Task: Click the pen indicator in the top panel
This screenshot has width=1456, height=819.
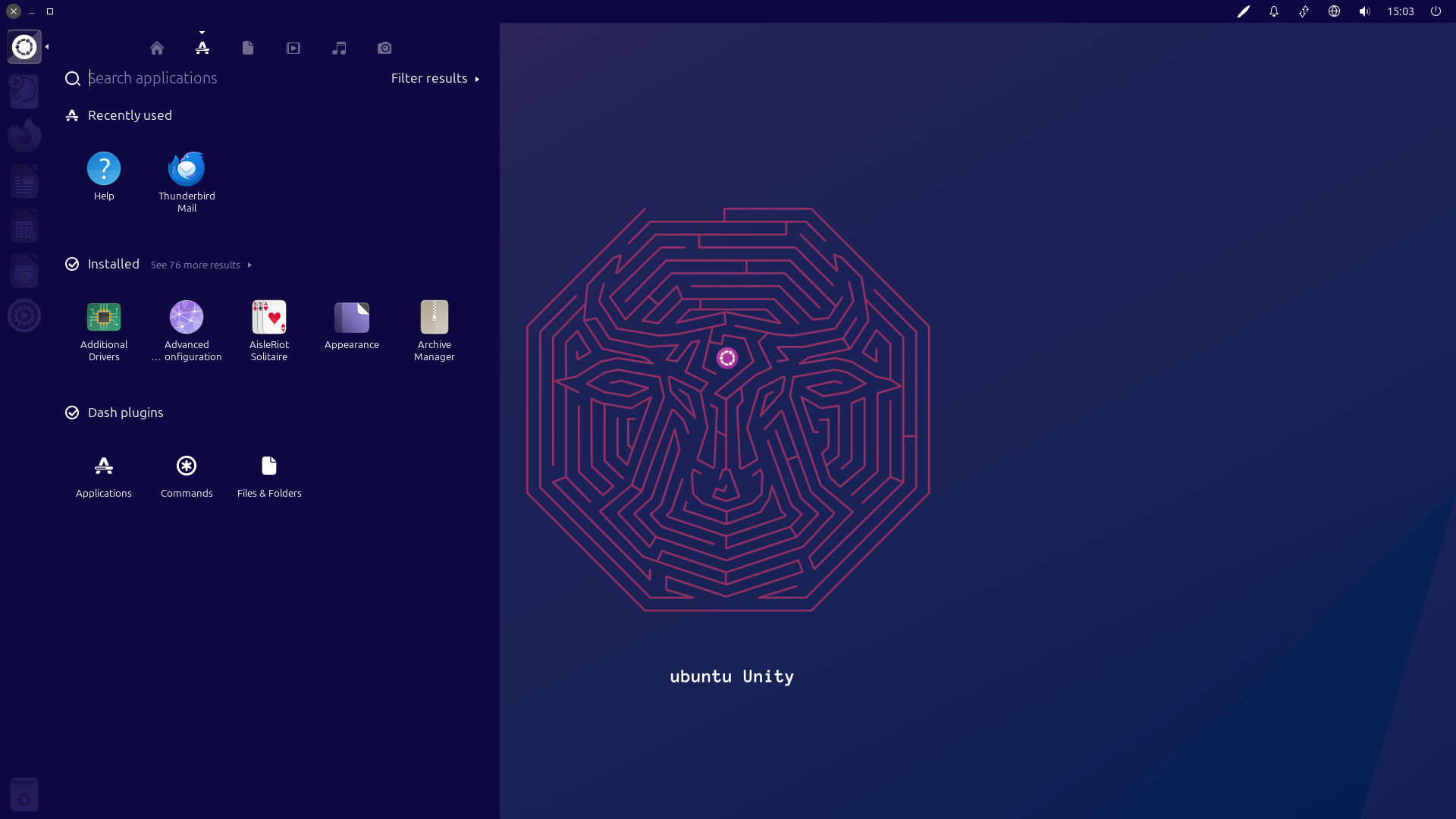Action: [1244, 11]
